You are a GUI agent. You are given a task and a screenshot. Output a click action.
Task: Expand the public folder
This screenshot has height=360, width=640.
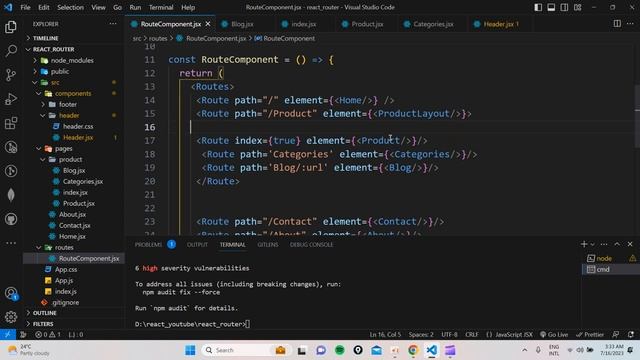(60, 71)
